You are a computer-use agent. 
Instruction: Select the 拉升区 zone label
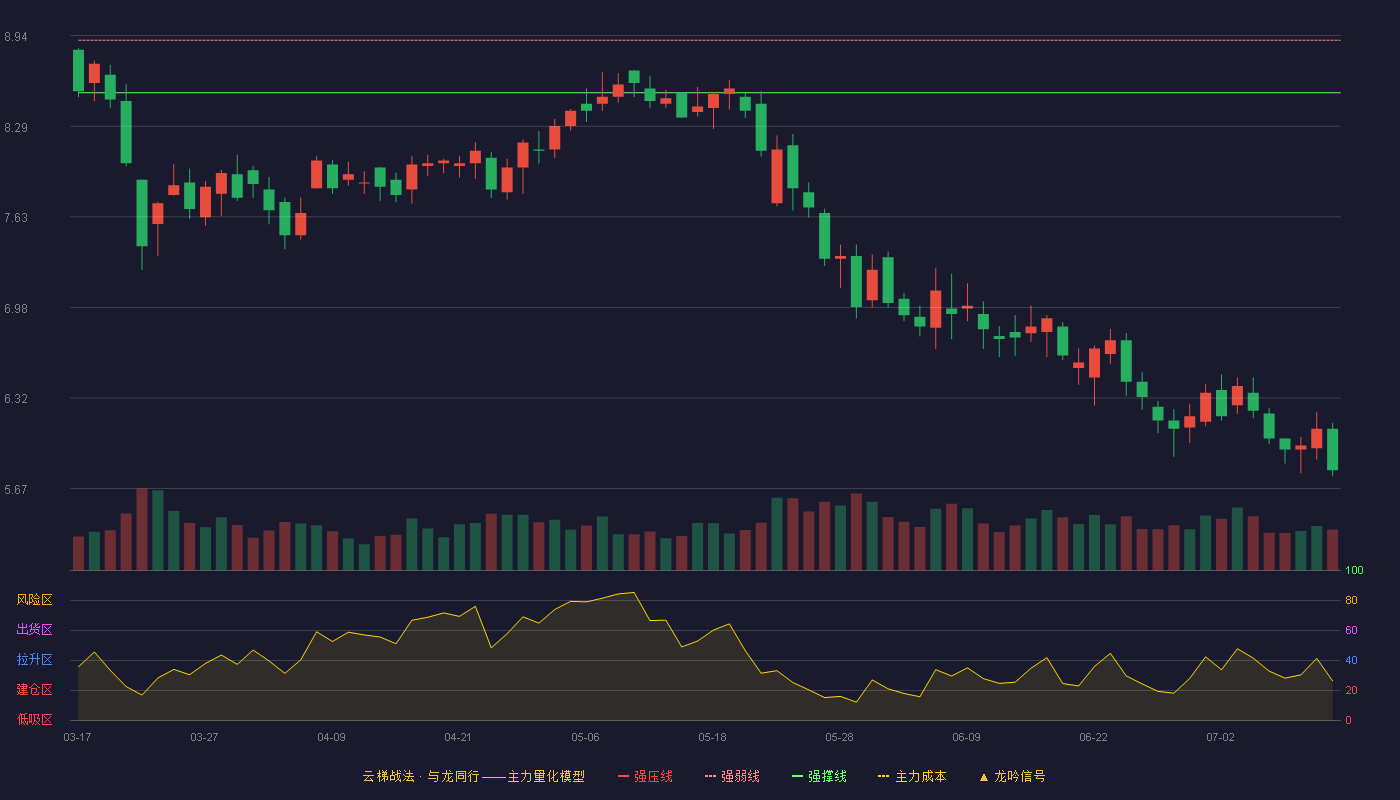(x=34, y=660)
